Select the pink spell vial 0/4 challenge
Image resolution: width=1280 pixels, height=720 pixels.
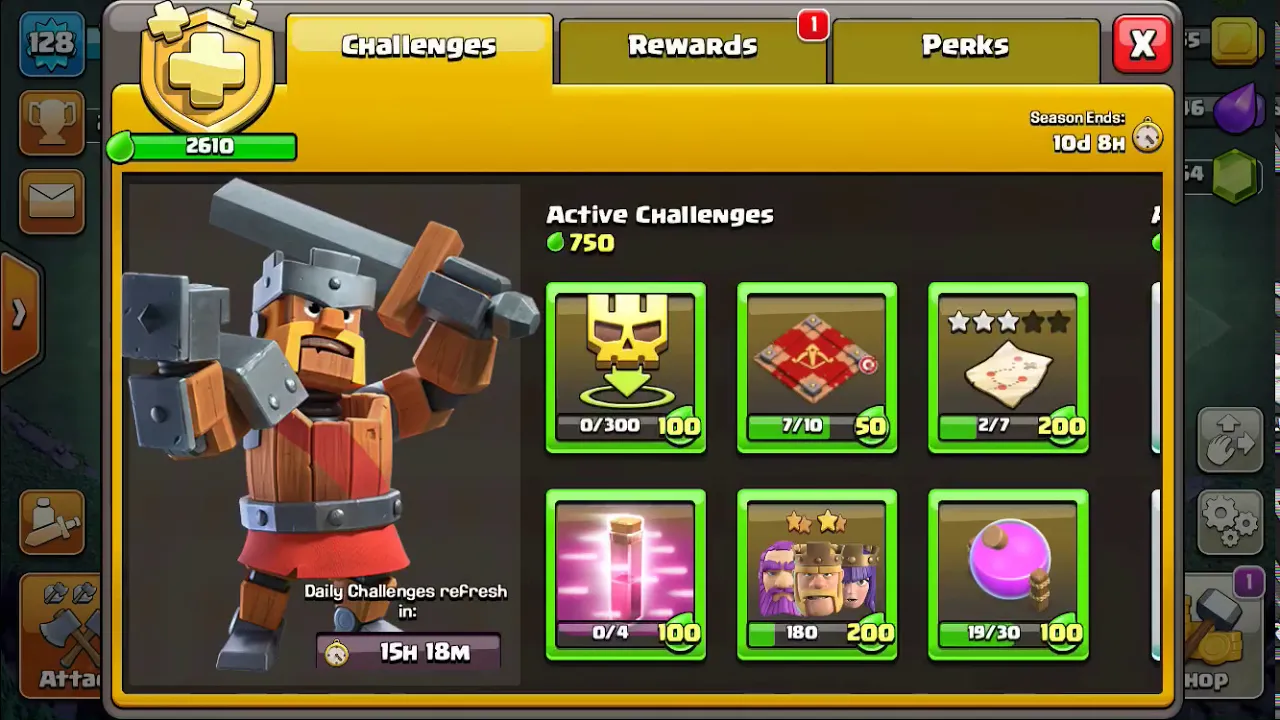click(626, 575)
